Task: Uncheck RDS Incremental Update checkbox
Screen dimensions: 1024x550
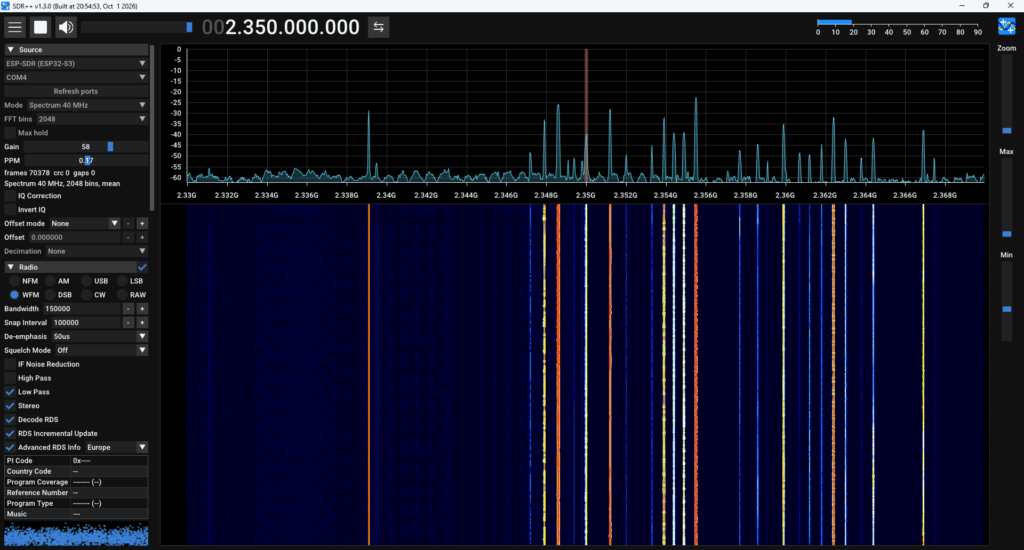Action: click(x=10, y=433)
